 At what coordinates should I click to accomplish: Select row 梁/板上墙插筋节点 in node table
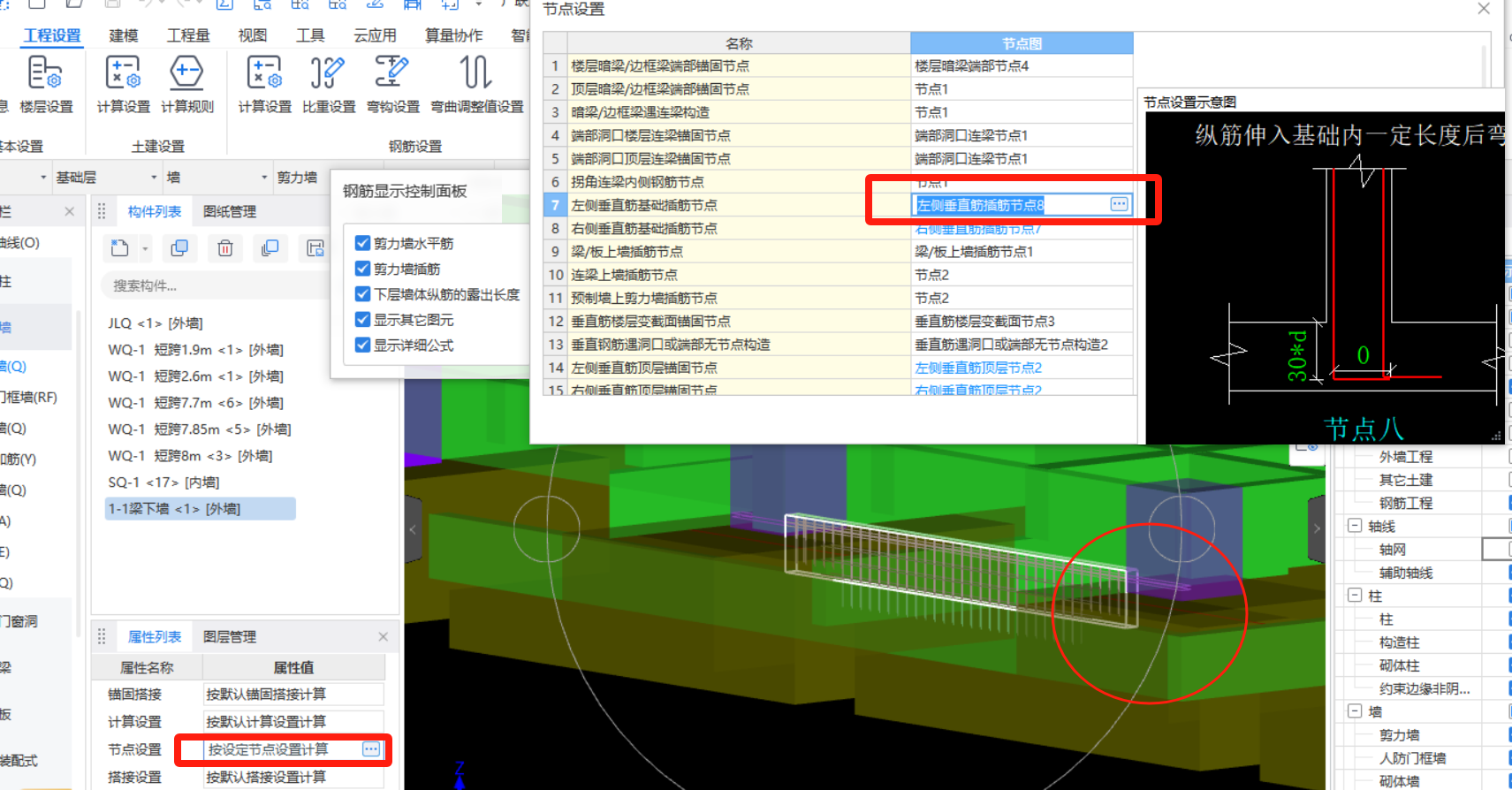point(739,252)
